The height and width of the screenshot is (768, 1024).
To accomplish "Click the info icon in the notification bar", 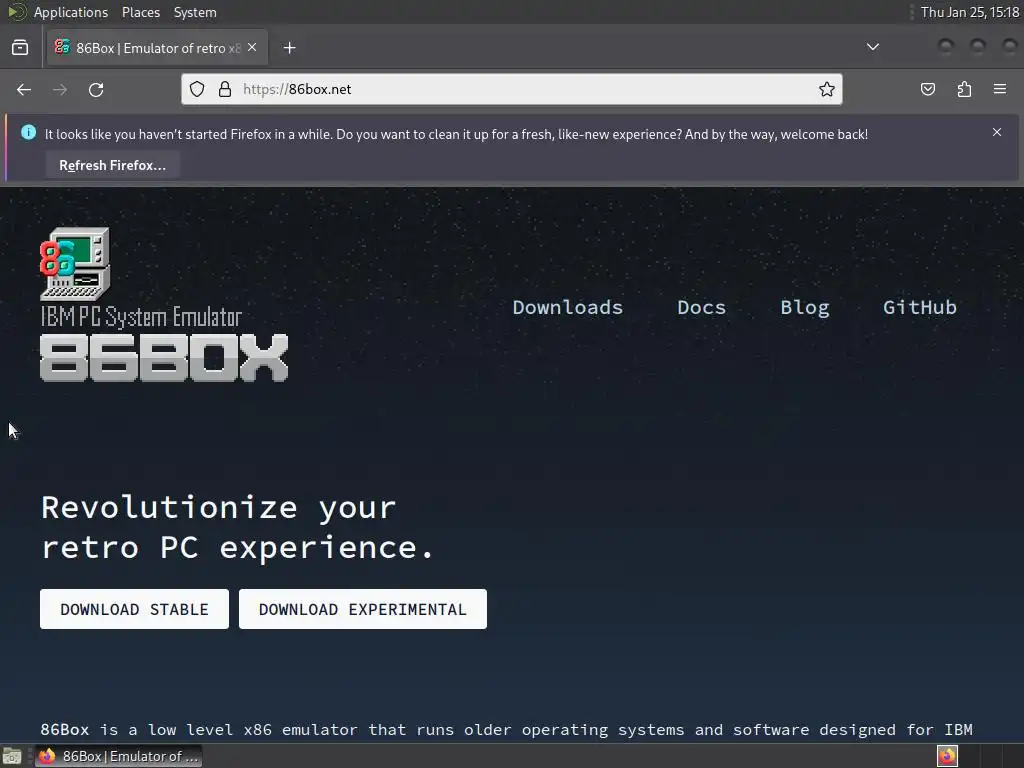I will [28, 133].
